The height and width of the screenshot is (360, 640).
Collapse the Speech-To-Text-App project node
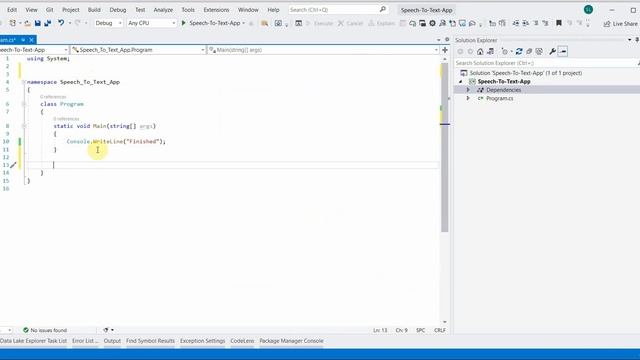coord(461,81)
